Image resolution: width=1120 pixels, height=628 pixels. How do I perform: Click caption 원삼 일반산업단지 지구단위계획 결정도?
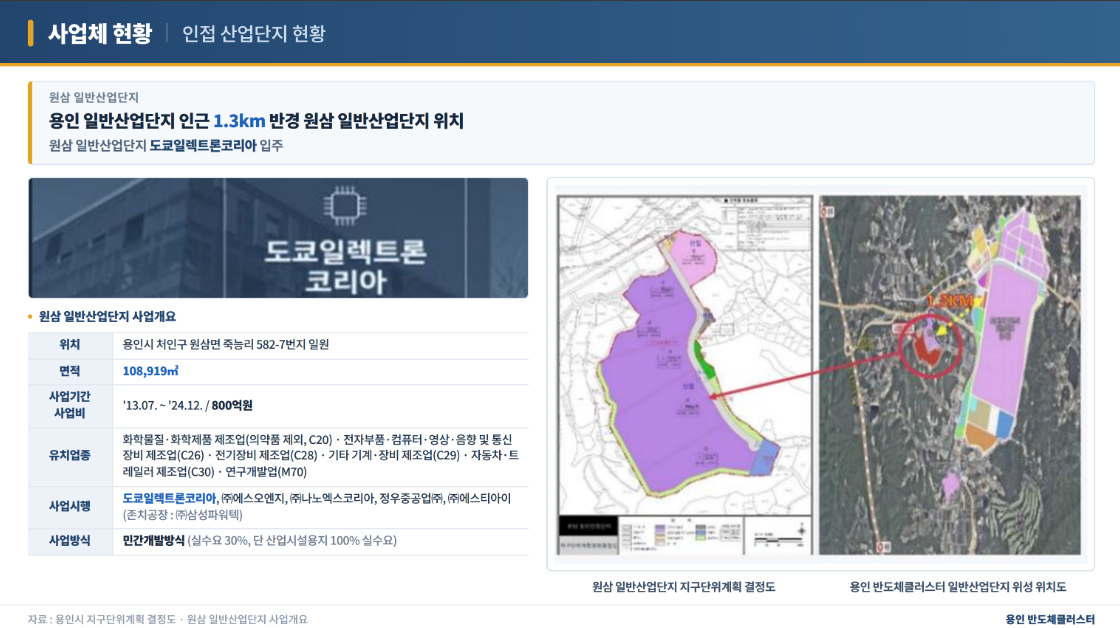tap(684, 587)
